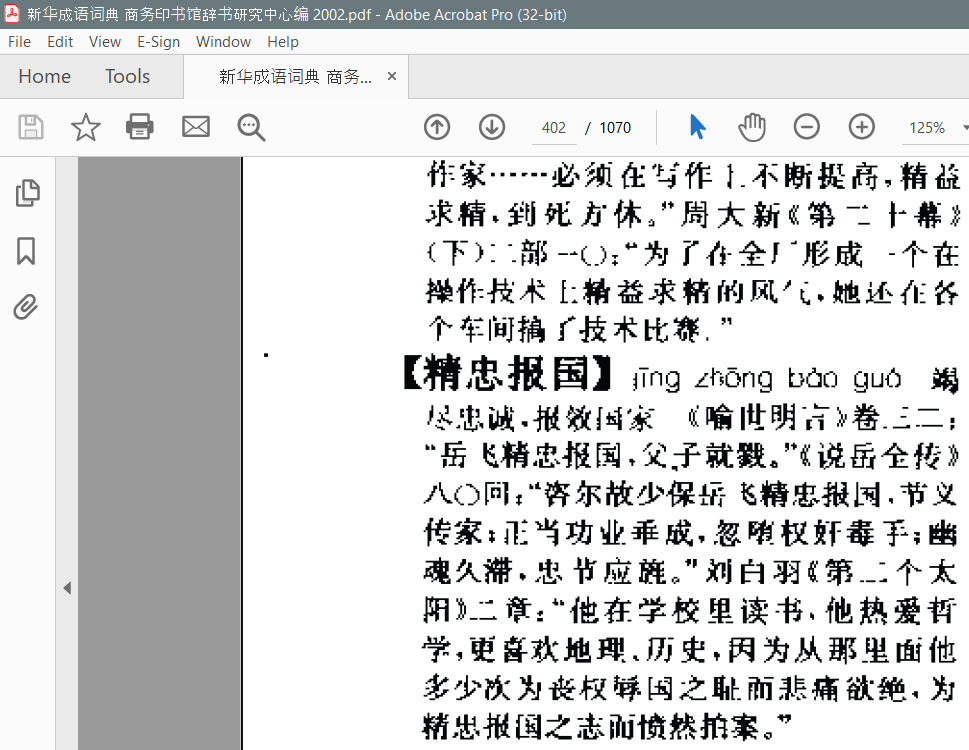Activate the selection arrow tool
The width and height of the screenshot is (969, 750).
(x=697, y=127)
